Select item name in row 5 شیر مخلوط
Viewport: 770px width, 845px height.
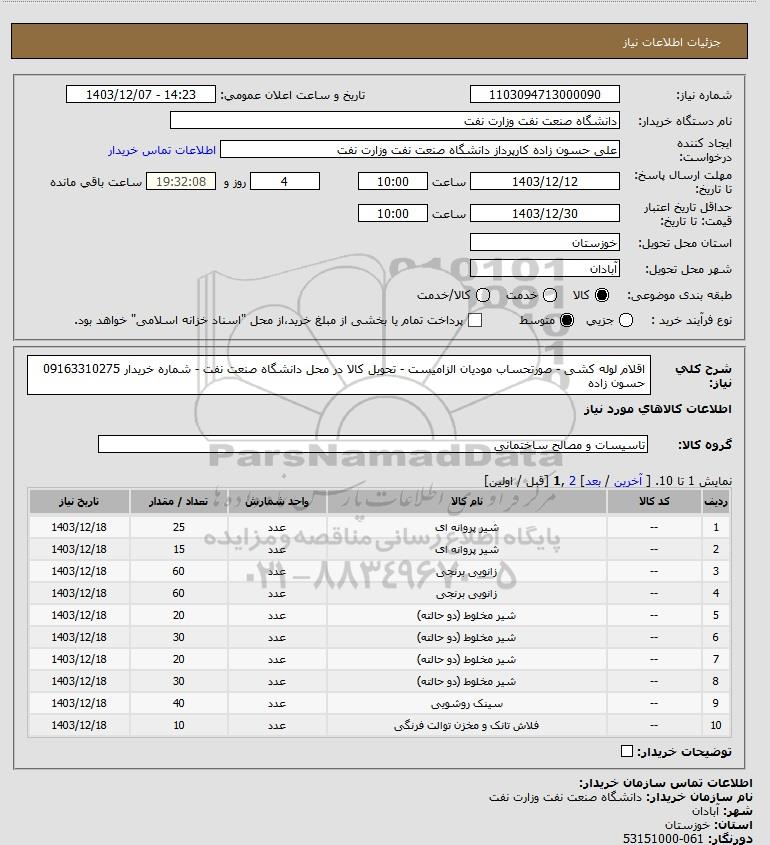pos(467,615)
